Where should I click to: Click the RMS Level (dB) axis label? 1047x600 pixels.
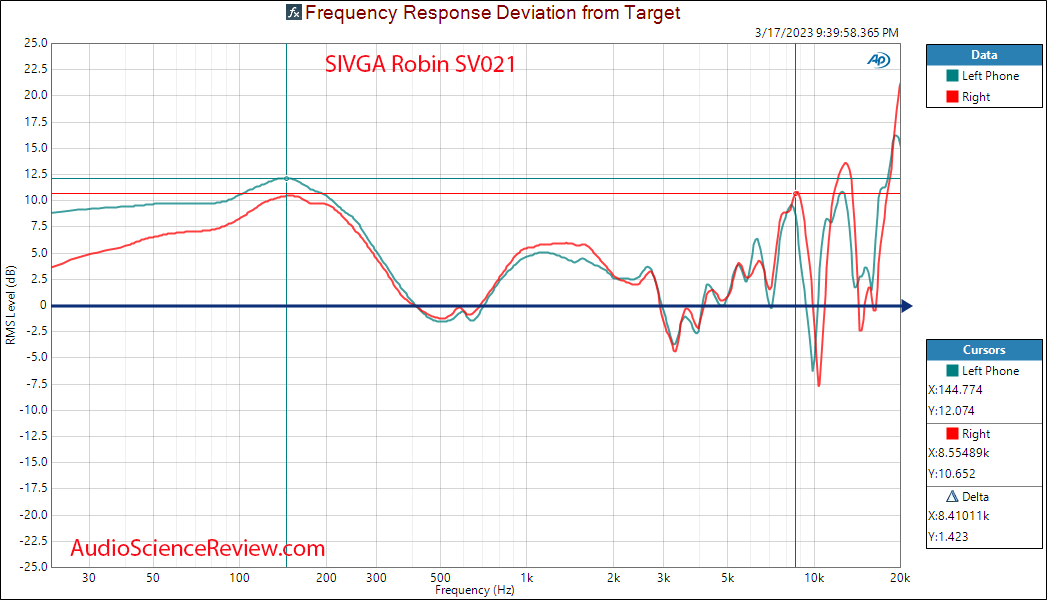10,305
